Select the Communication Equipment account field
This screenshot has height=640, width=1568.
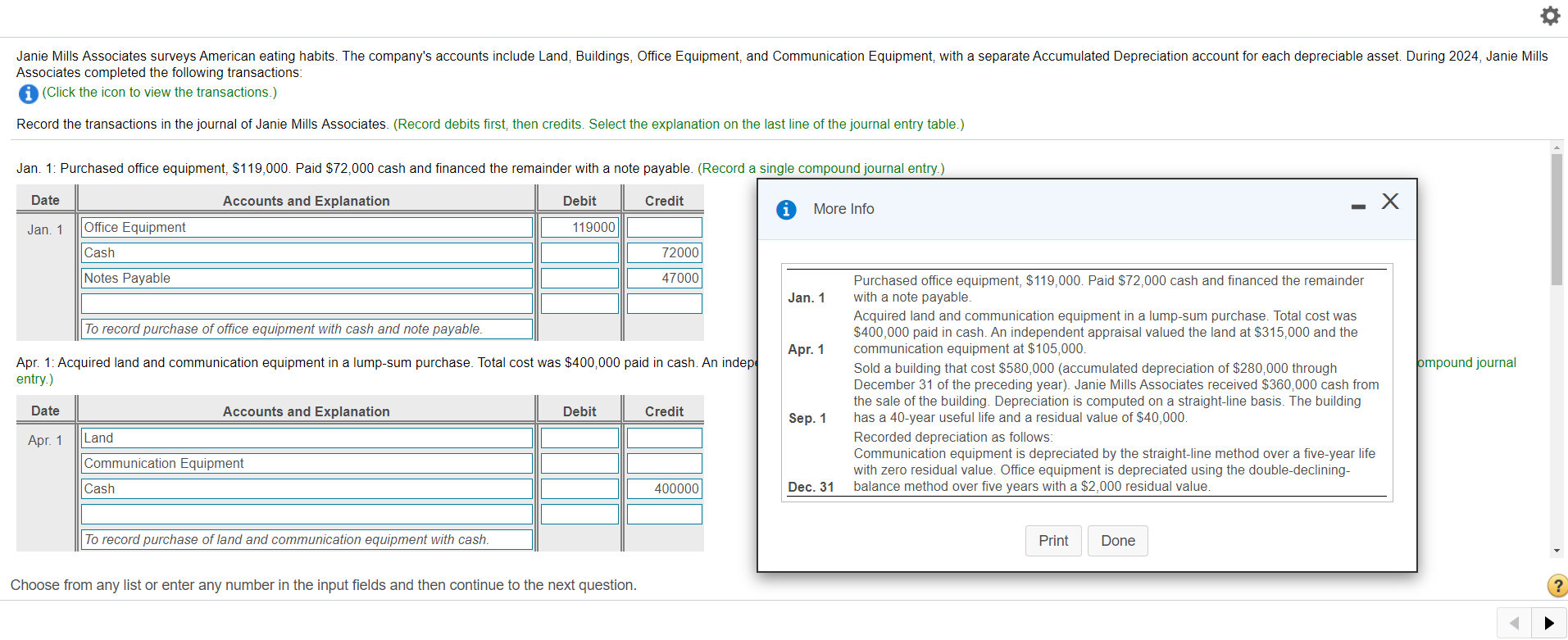click(x=307, y=463)
